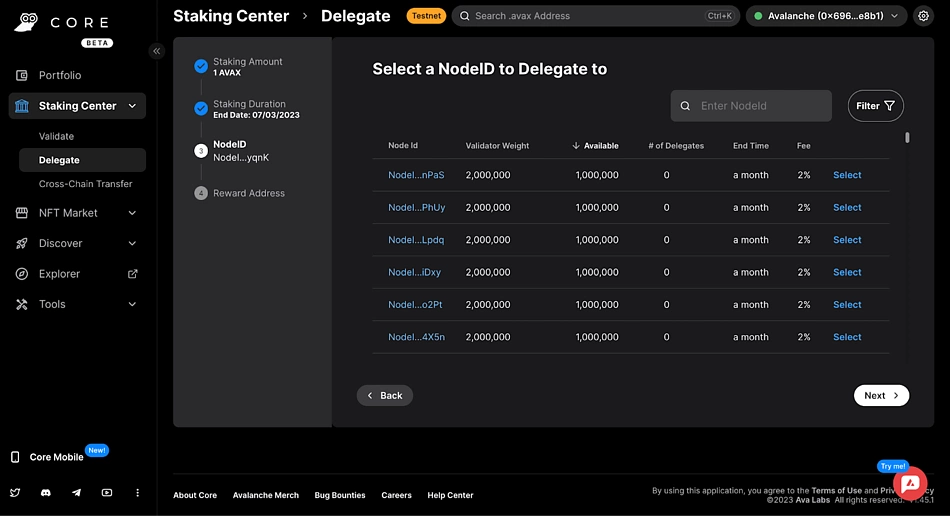Go to Validate under Staking Center
Image resolution: width=950 pixels, height=516 pixels.
coord(56,136)
